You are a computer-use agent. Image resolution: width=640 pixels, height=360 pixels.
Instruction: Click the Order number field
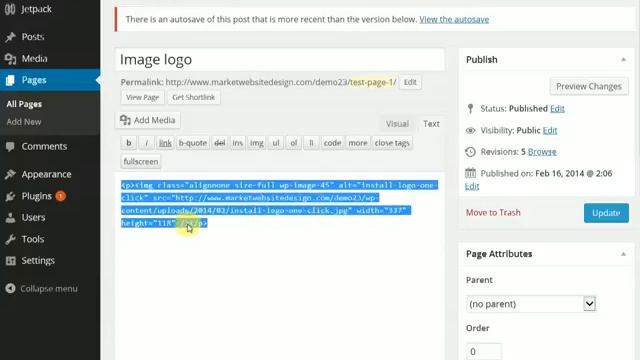(x=484, y=351)
